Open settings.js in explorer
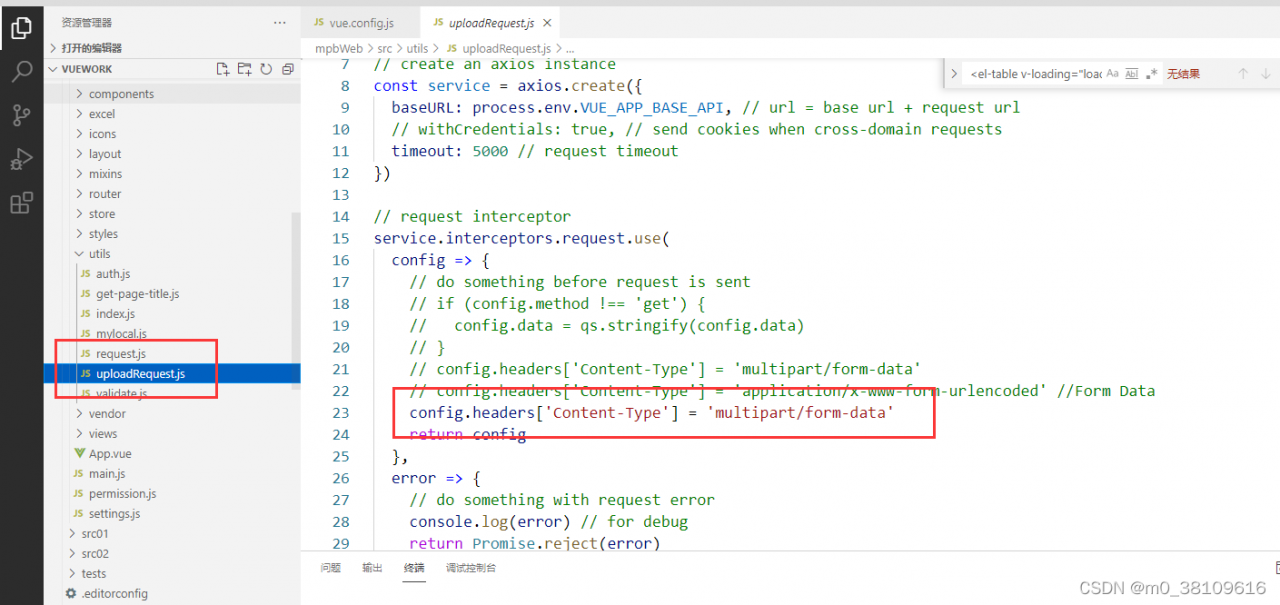Screen dimensions: 1280x605 [115, 514]
